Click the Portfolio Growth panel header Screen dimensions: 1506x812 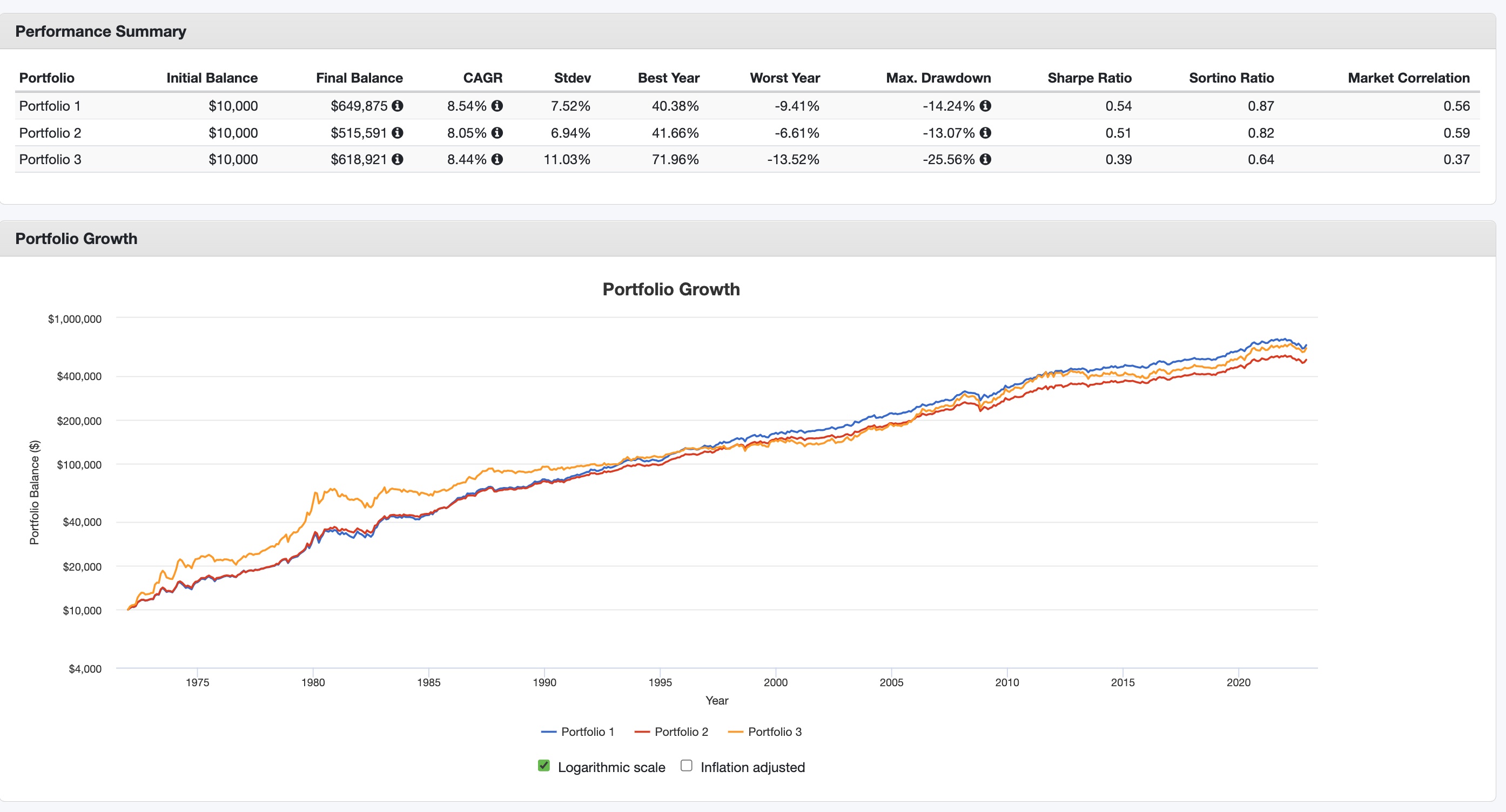[76, 238]
